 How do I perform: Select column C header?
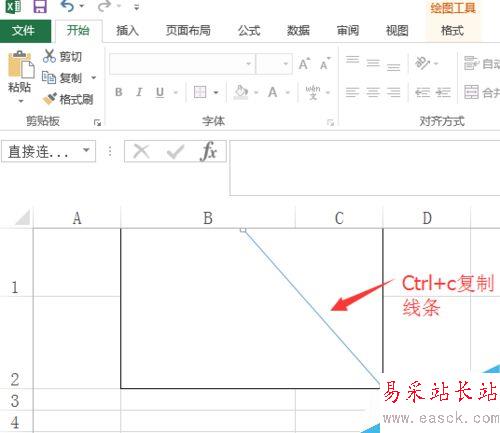pyautogui.click(x=339, y=218)
